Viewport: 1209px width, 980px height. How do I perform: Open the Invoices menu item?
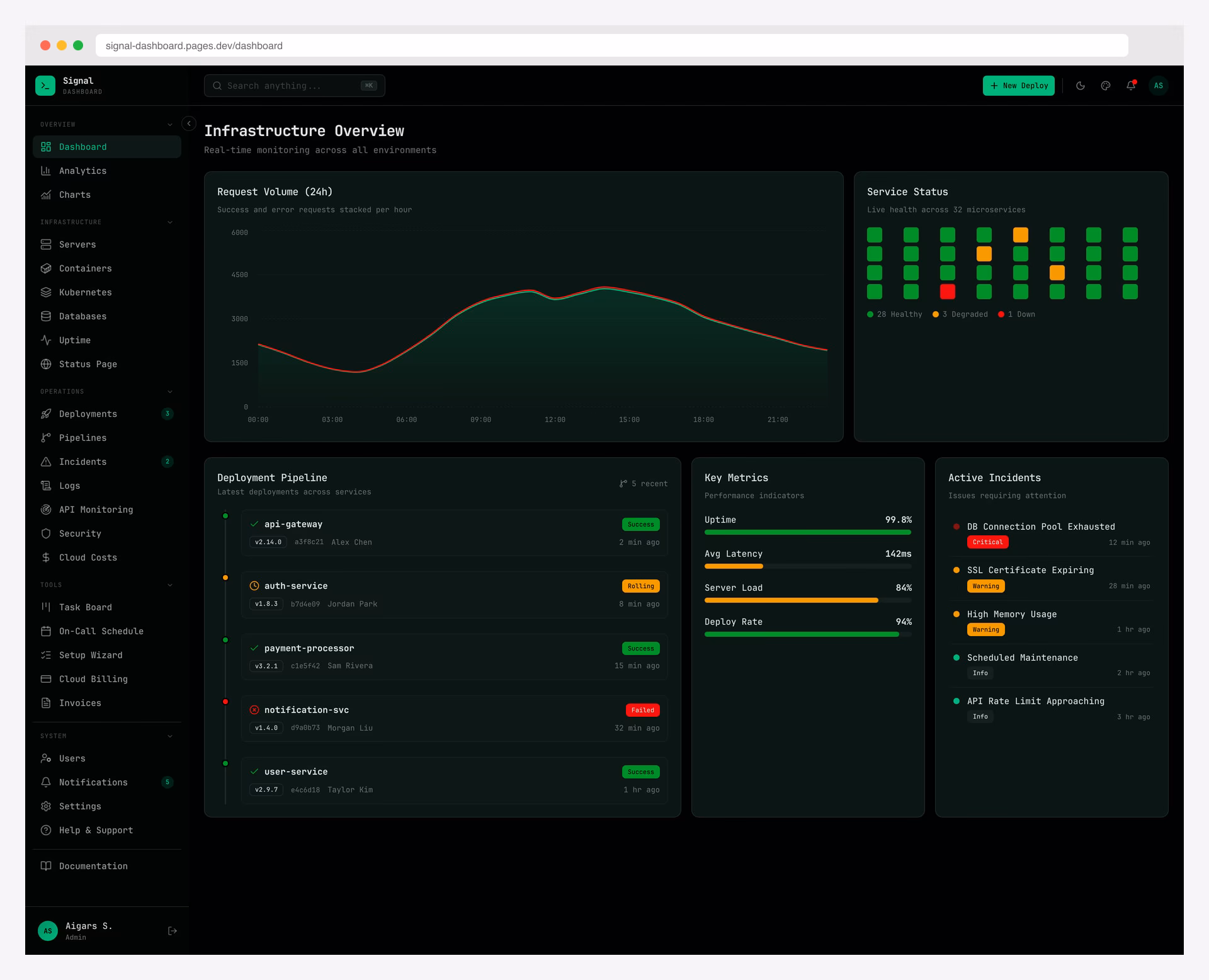[107, 703]
